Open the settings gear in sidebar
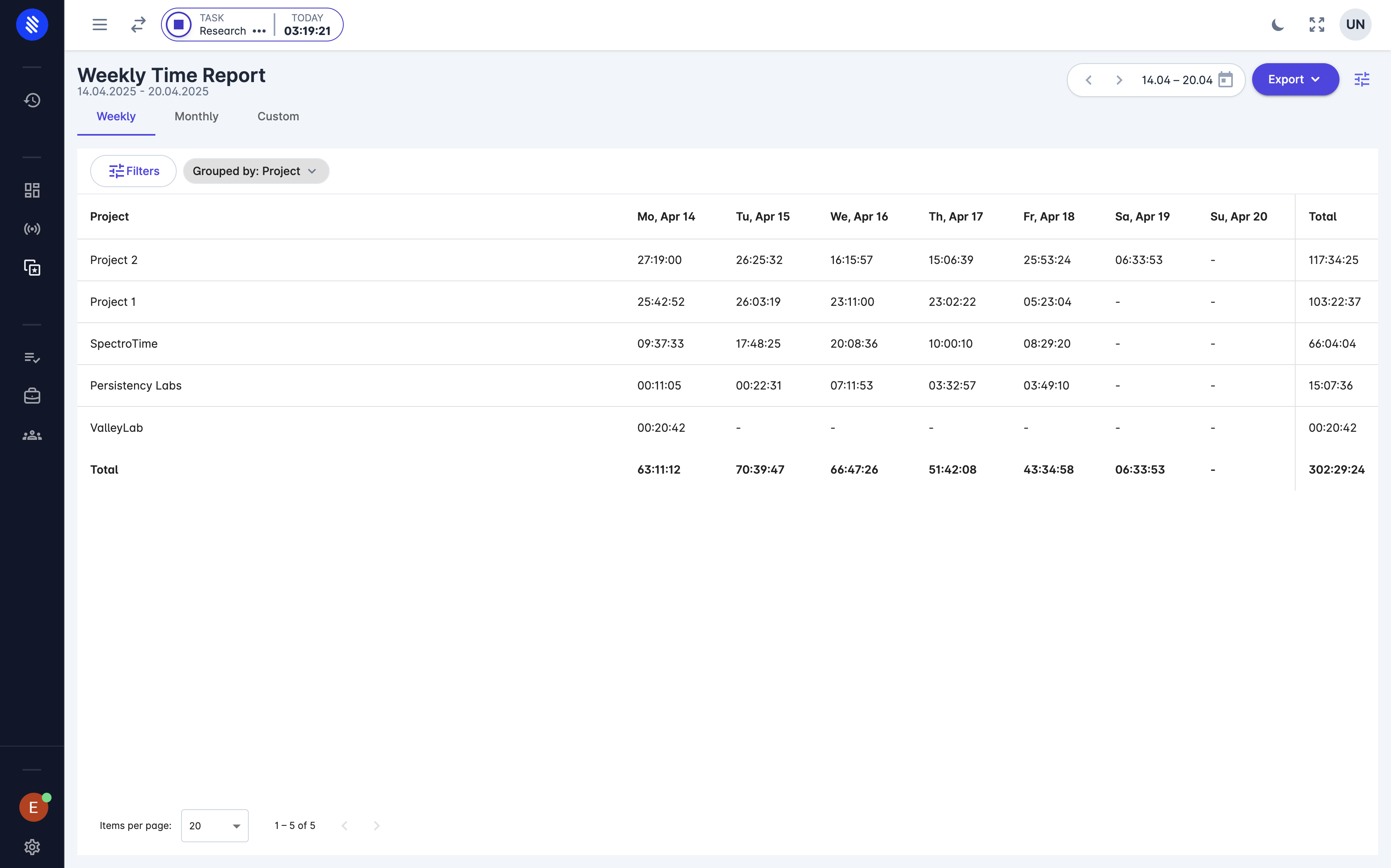 pos(32,847)
